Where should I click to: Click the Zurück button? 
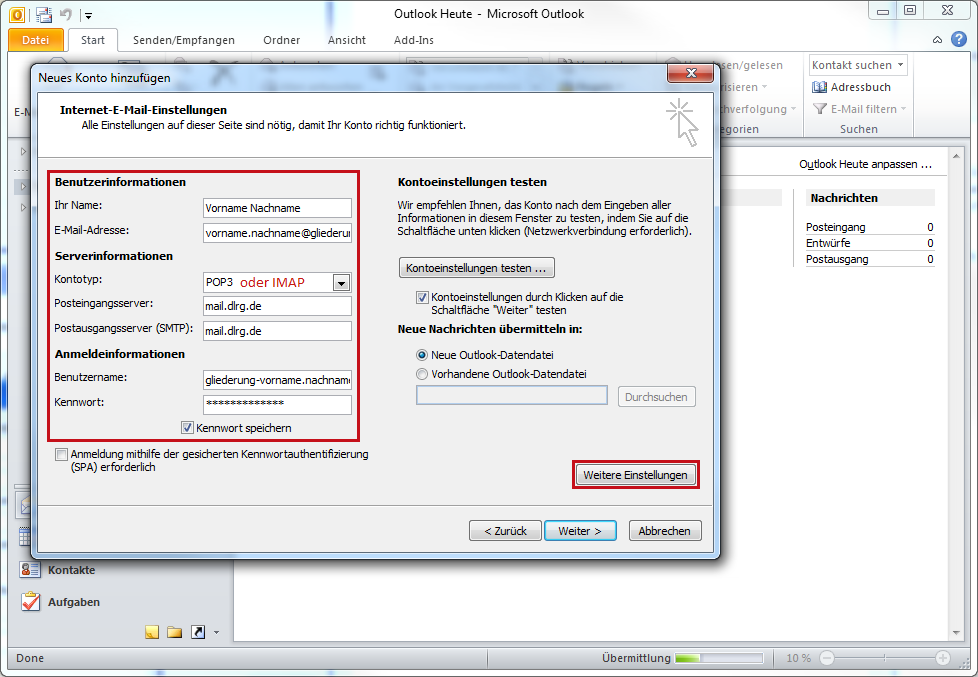[x=505, y=531]
